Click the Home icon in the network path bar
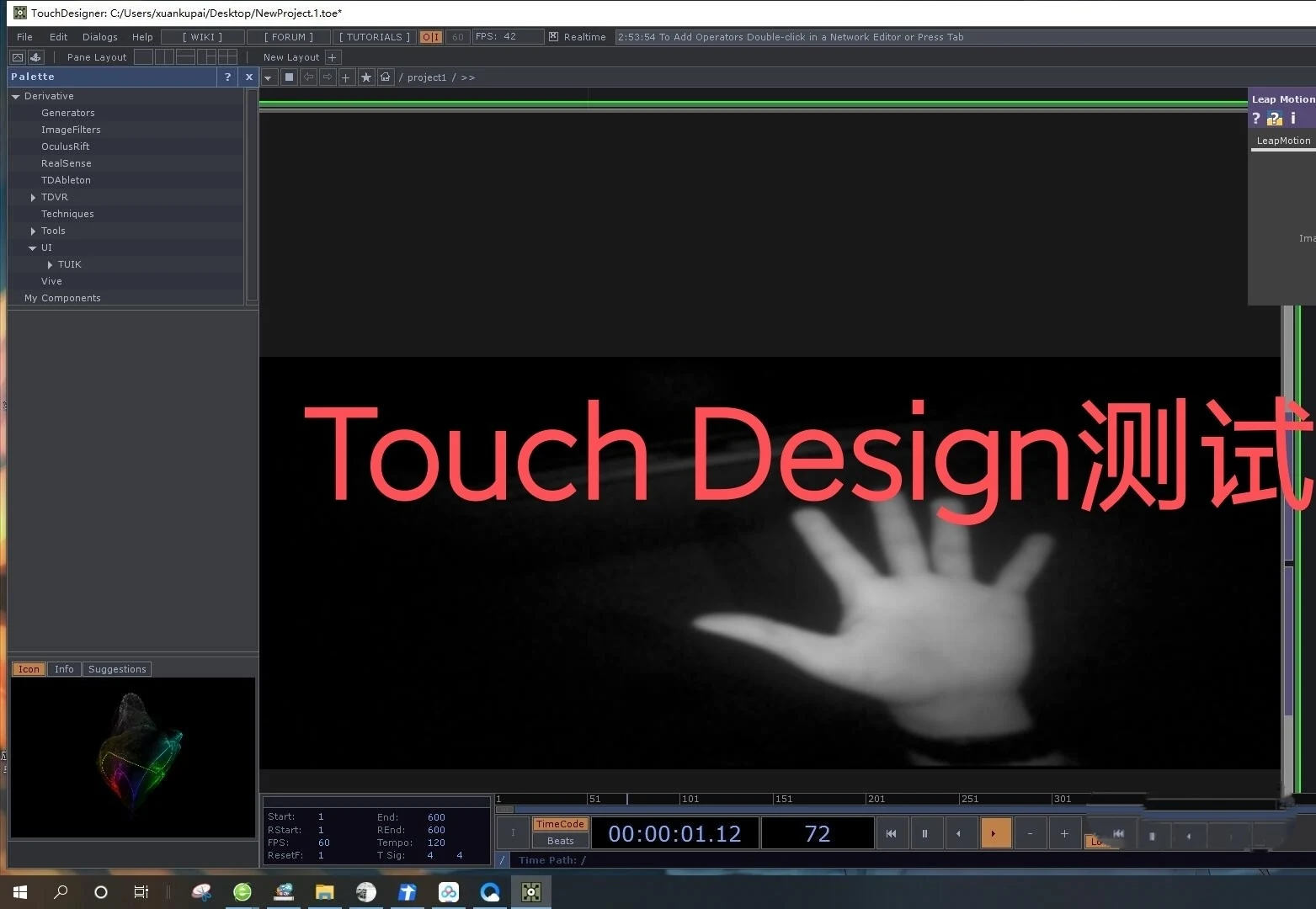The width and height of the screenshot is (1316, 909). click(386, 77)
